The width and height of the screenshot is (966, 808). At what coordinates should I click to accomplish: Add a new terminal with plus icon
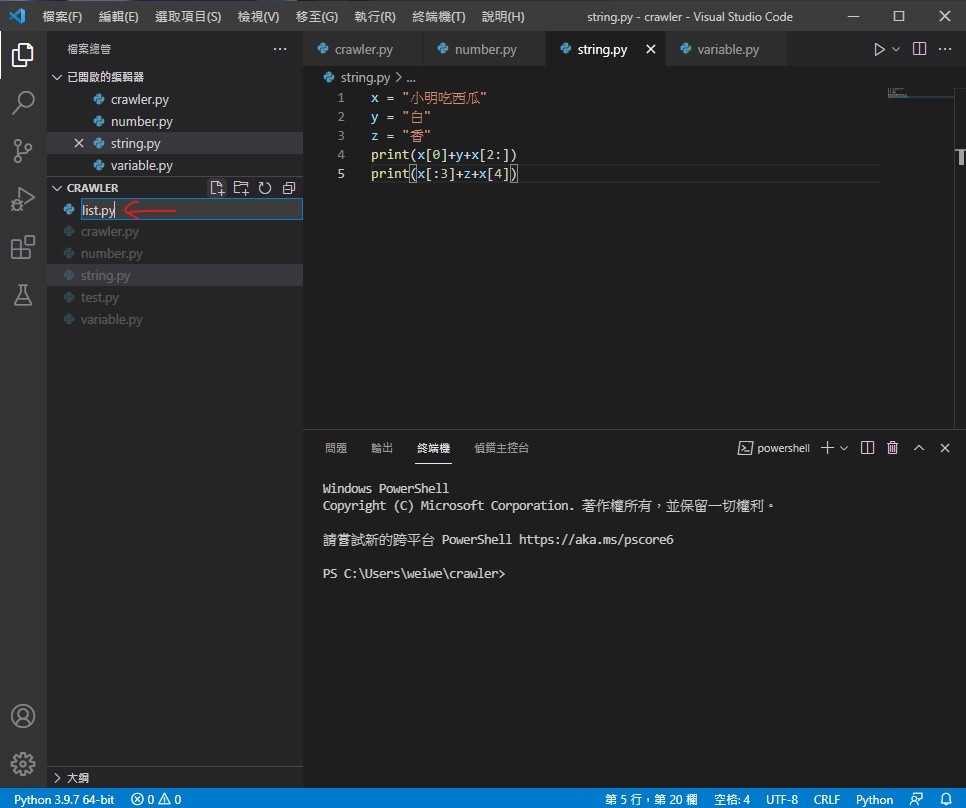pos(827,448)
